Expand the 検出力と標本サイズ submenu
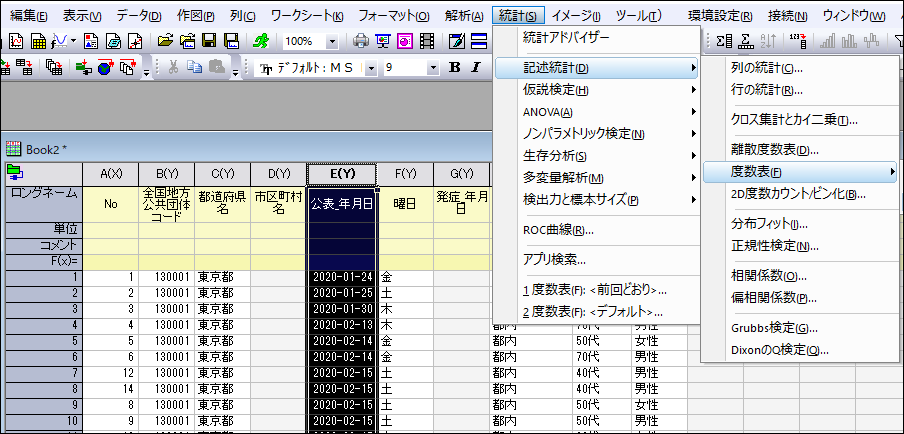 [596, 200]
